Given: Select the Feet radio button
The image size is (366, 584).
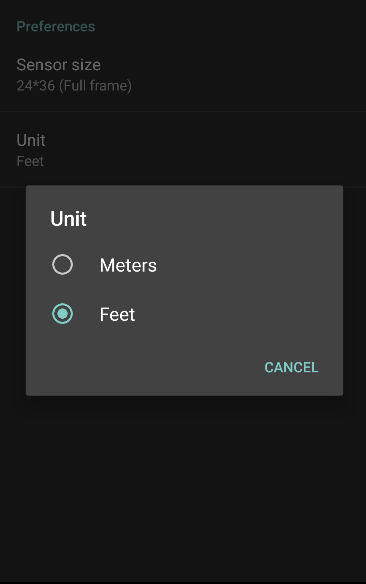Looking at the screenshot, I should tap(63, 314).
